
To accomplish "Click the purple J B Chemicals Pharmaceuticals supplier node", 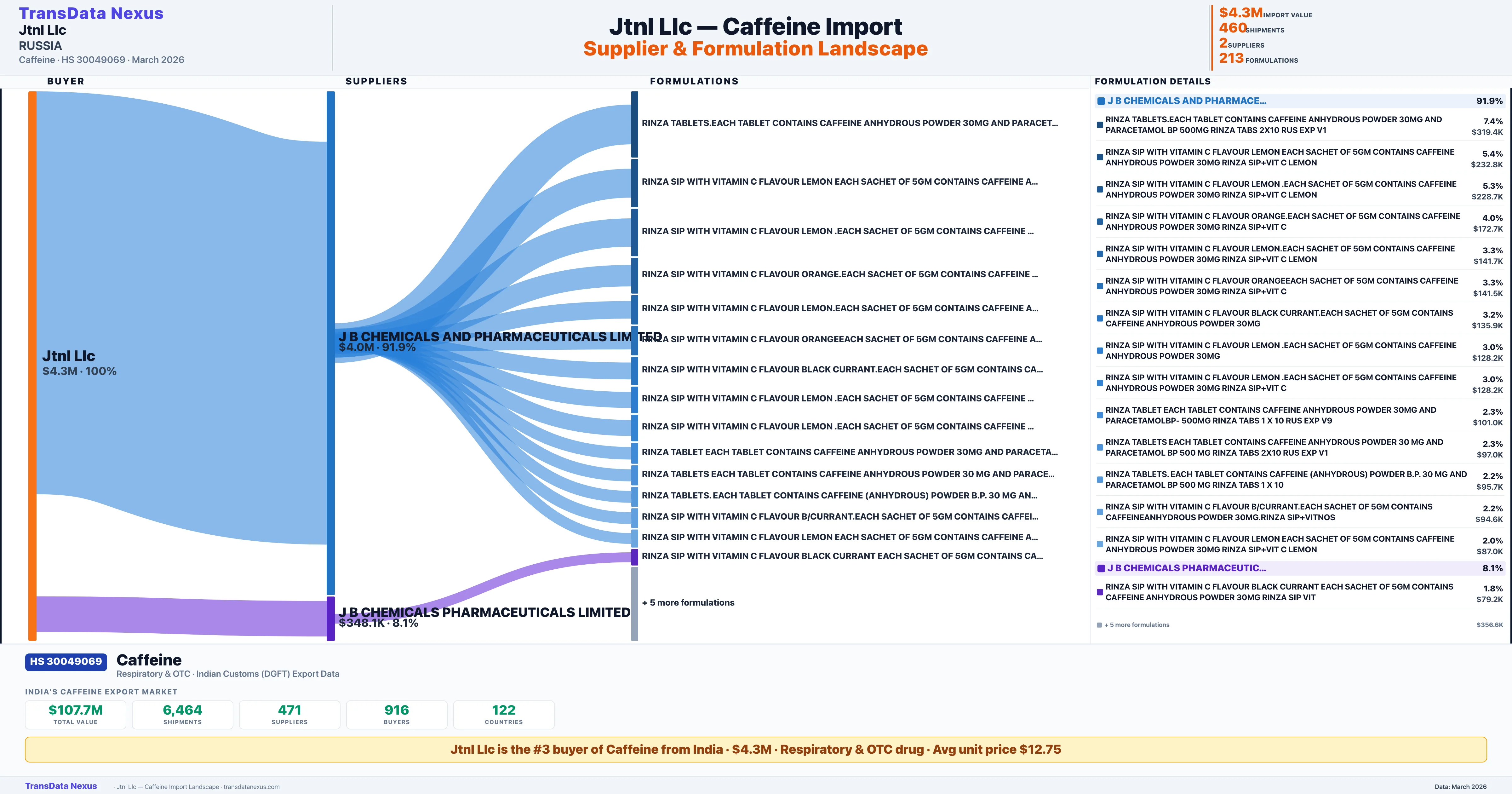I will pyautogui.click(x=330, y=619).
